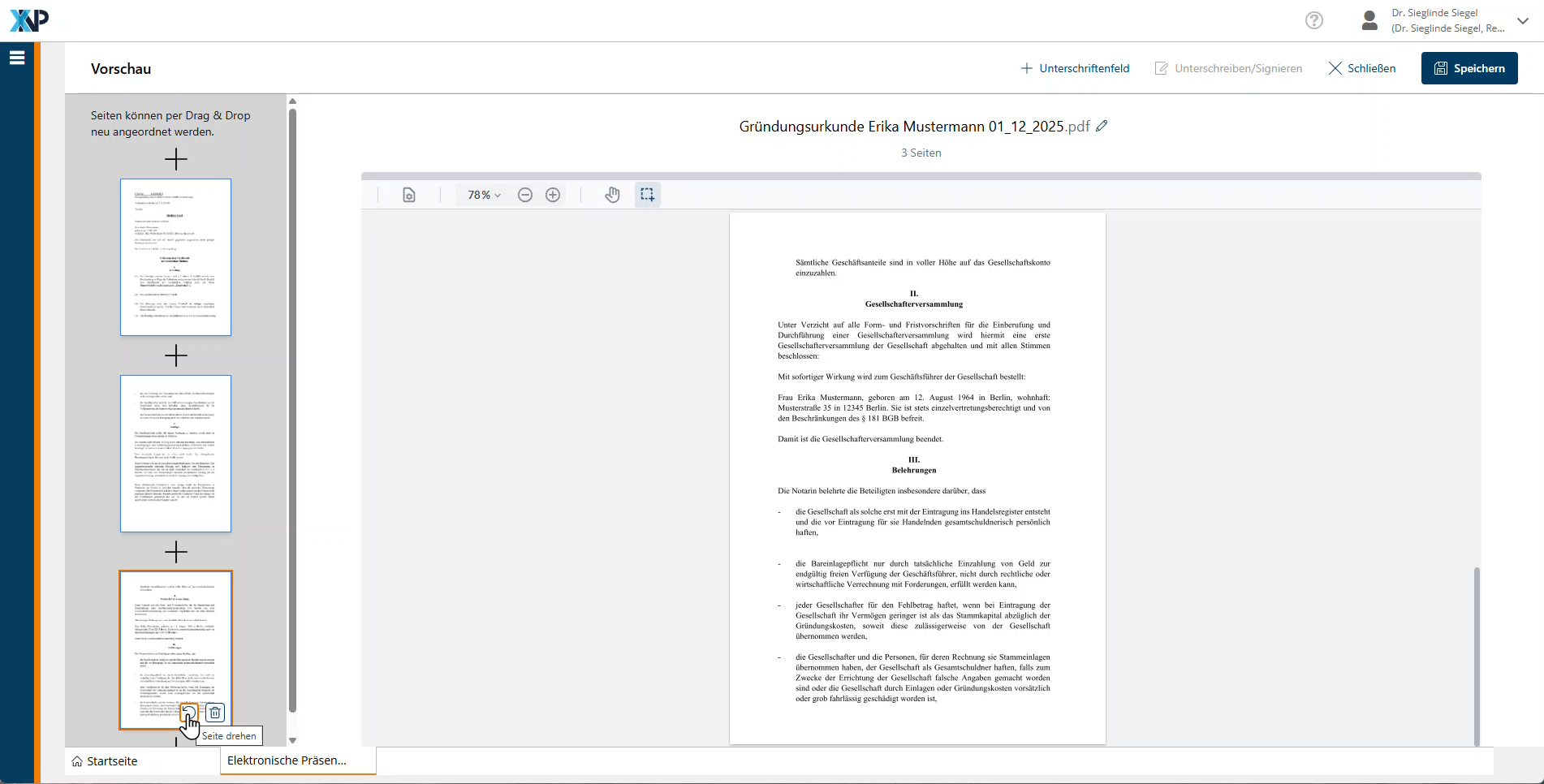Zoom out with the minus magnifier

pyautogui.click(x=525, y=195)
